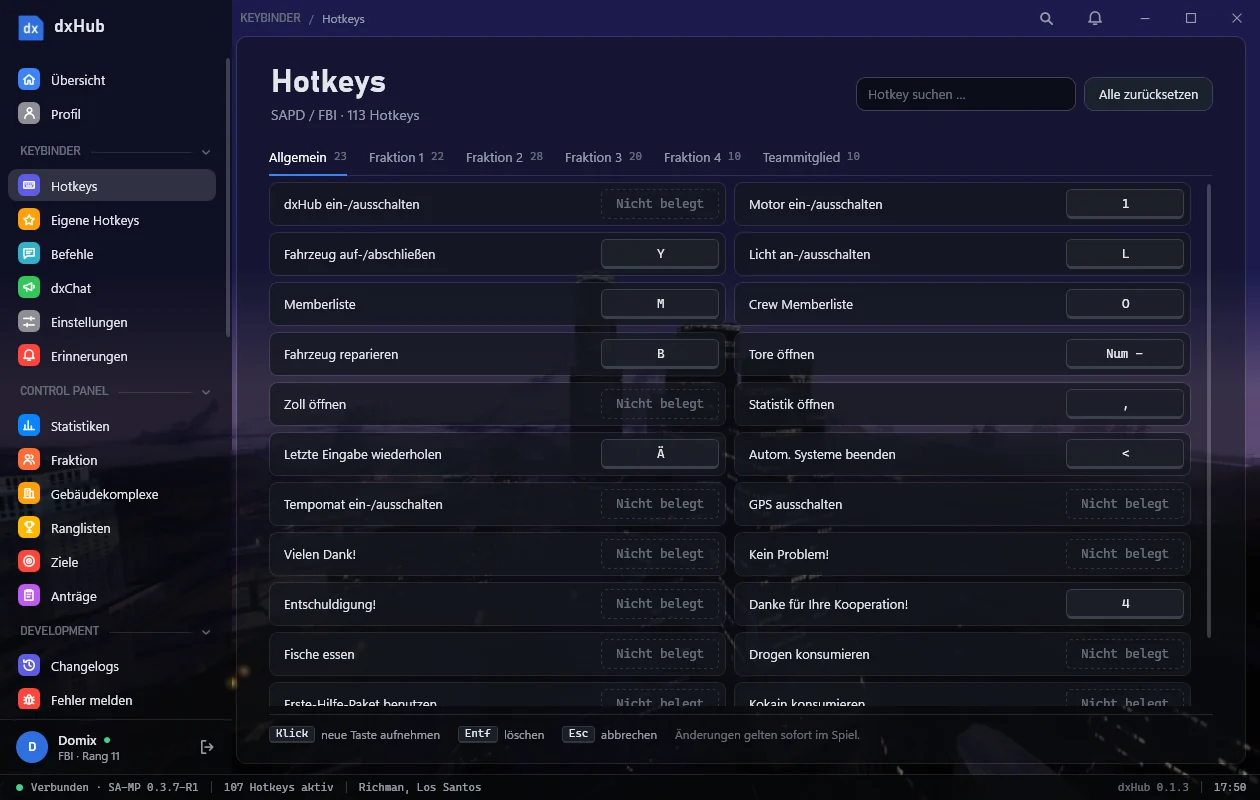Assign key to Zoll öffnen

tap(660, 404)
